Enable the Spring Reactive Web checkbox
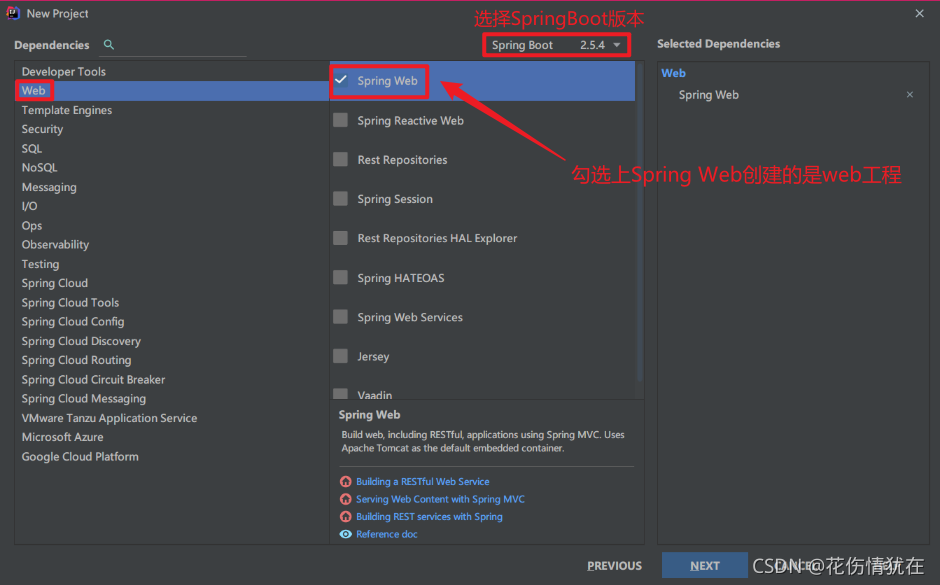Viewport: 940px width, 585px height. point(341,120)
